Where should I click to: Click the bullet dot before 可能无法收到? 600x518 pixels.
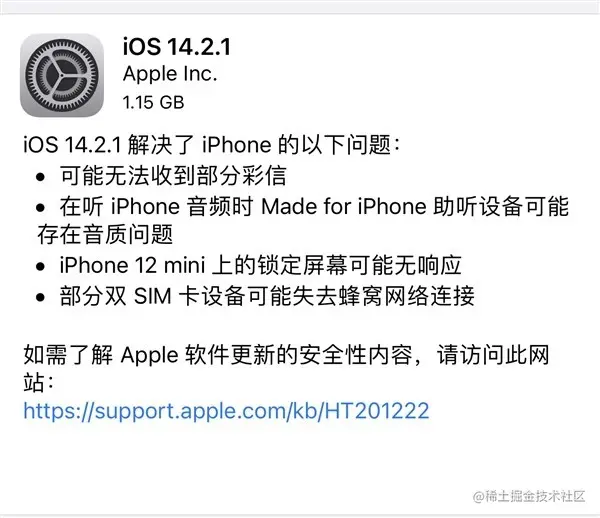[x=40, y=177]
